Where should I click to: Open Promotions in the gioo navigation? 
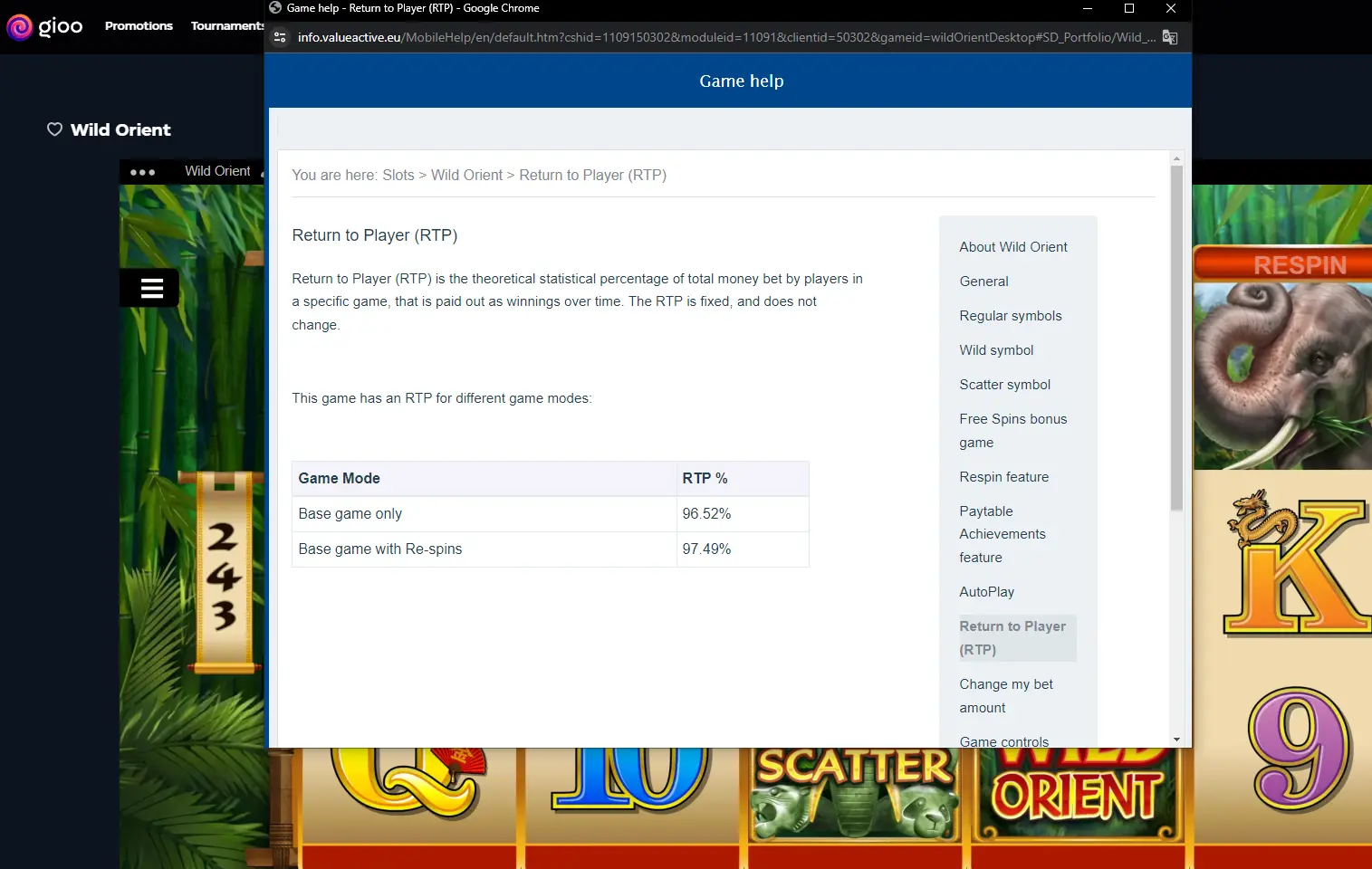pos(139,26)
